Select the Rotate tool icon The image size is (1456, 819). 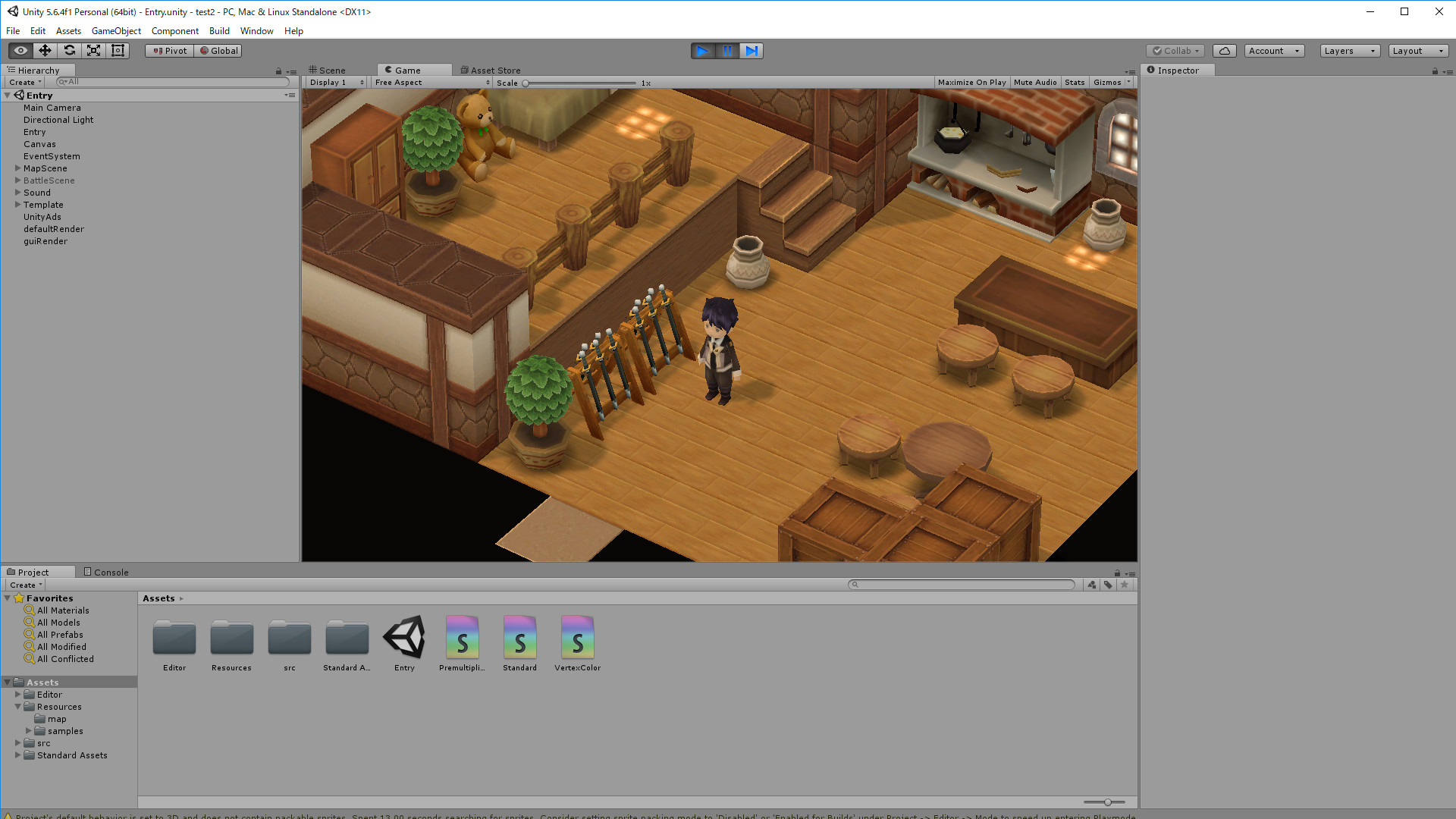point(69,50)
